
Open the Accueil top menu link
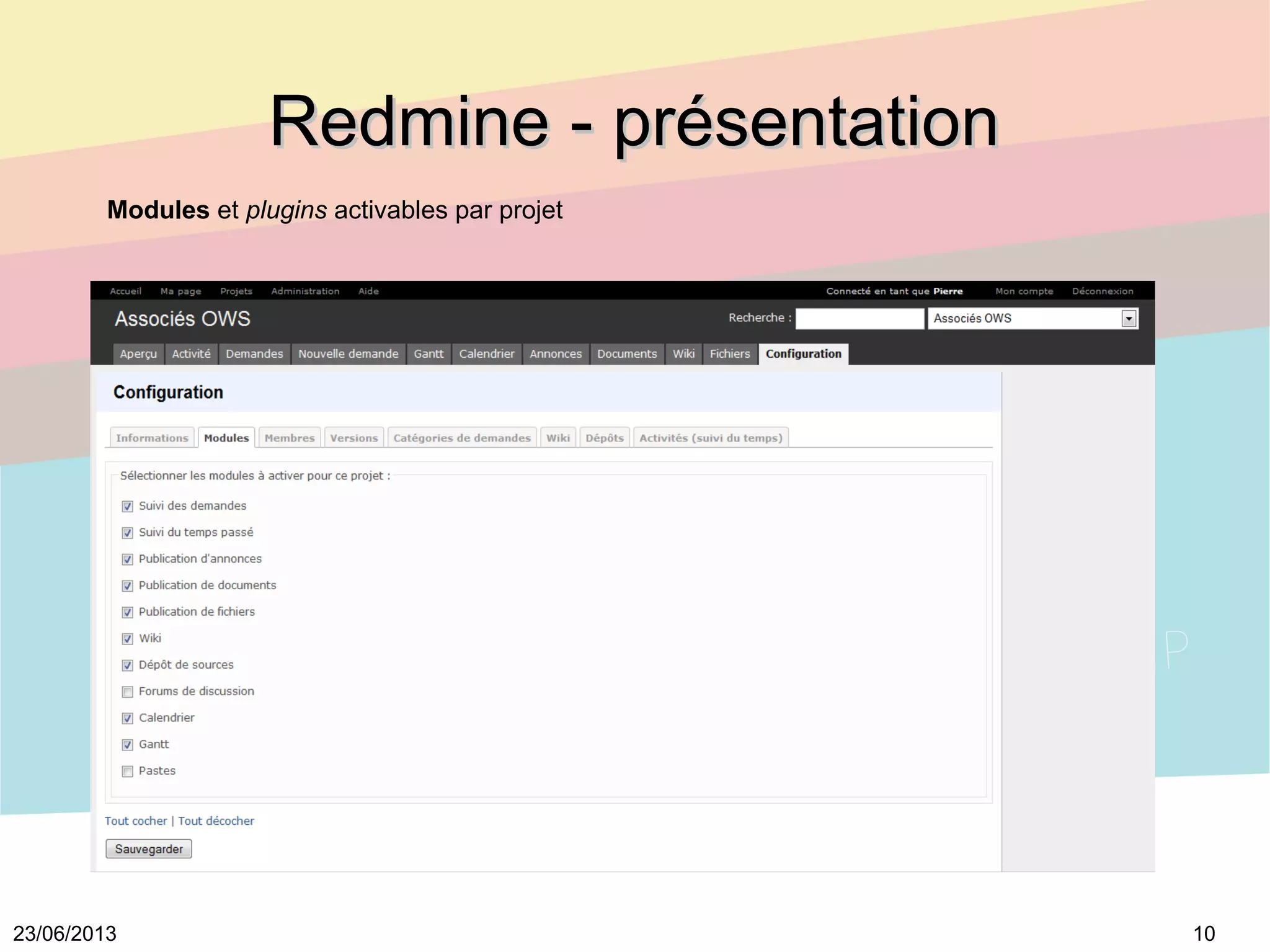[125, 291]
